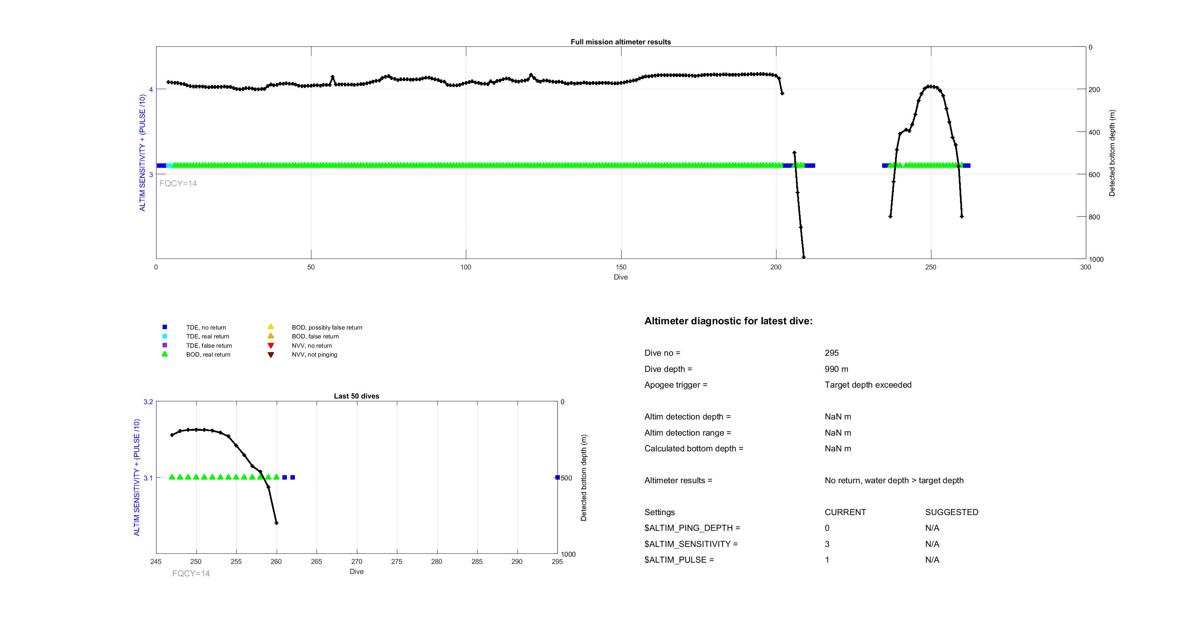Click the N/A suggested value for $ALTIM_PULSE
This screenshot has height=622, width=1200.
(x=932, y=560)
